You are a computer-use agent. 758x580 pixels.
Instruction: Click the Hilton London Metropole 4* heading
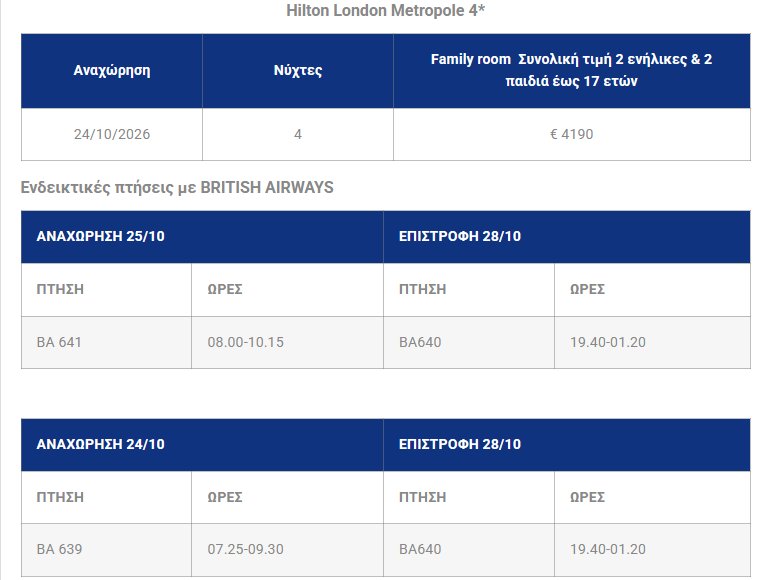[x=385, y=11]
